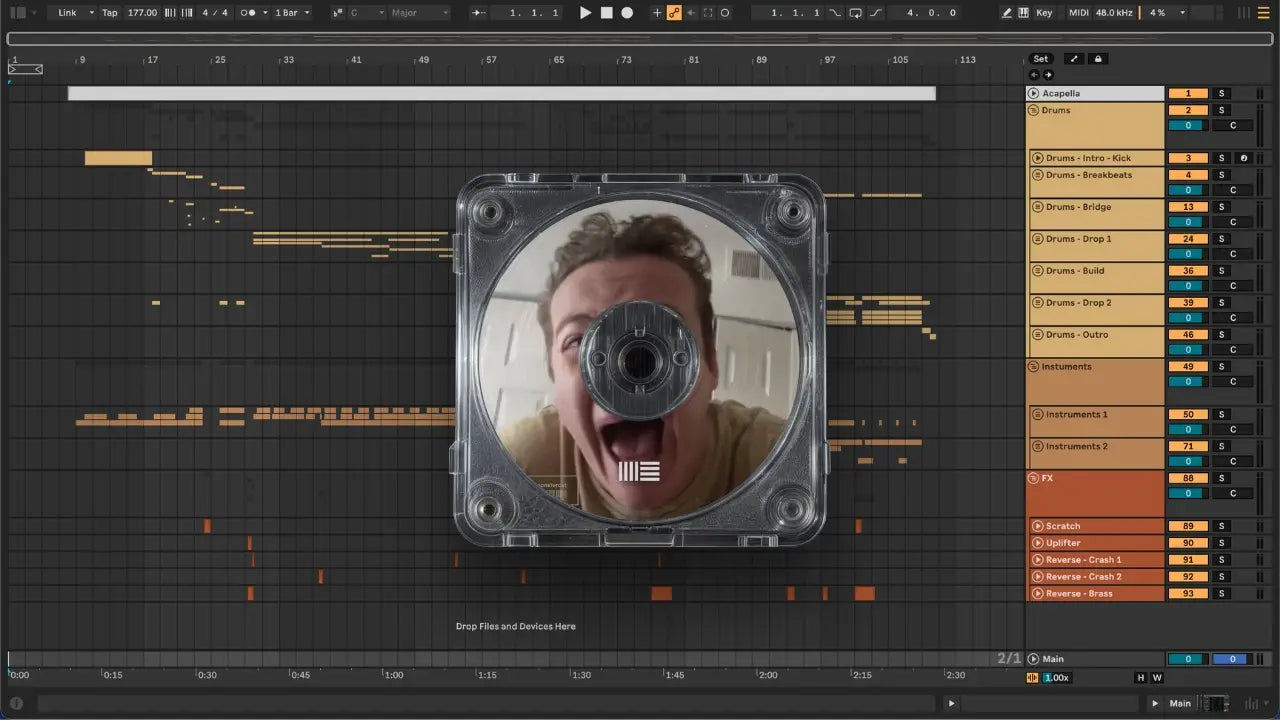Toggle the W optimize width button
This screenshot has height=720, width=1280.
(x=1157, y=678)
